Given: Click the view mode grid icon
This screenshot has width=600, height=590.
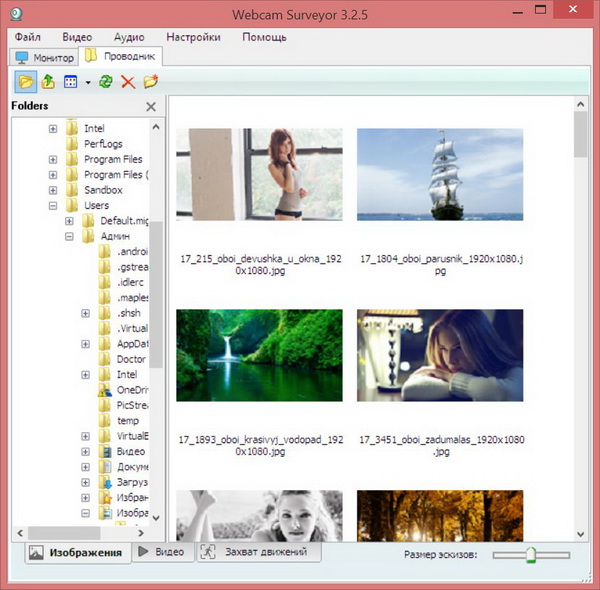Looking at the screenshot, I should [71, 81].
